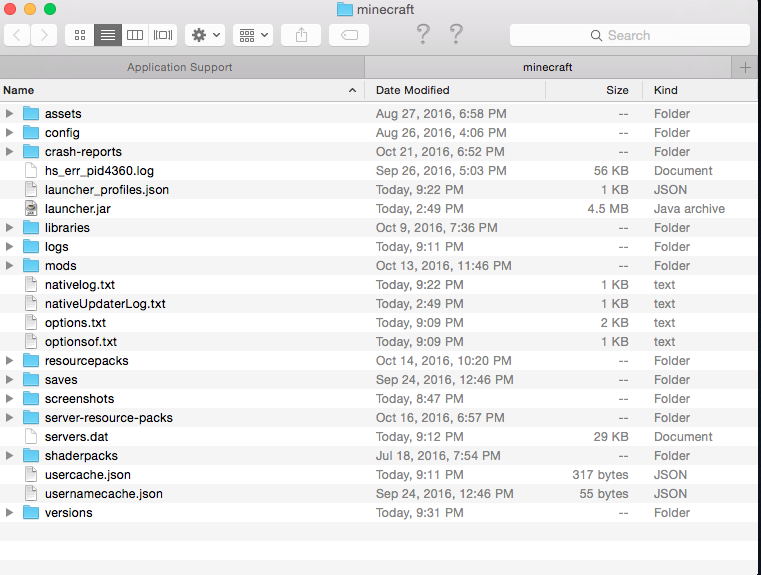Click the yellow minimize window button

click(30, 9)
